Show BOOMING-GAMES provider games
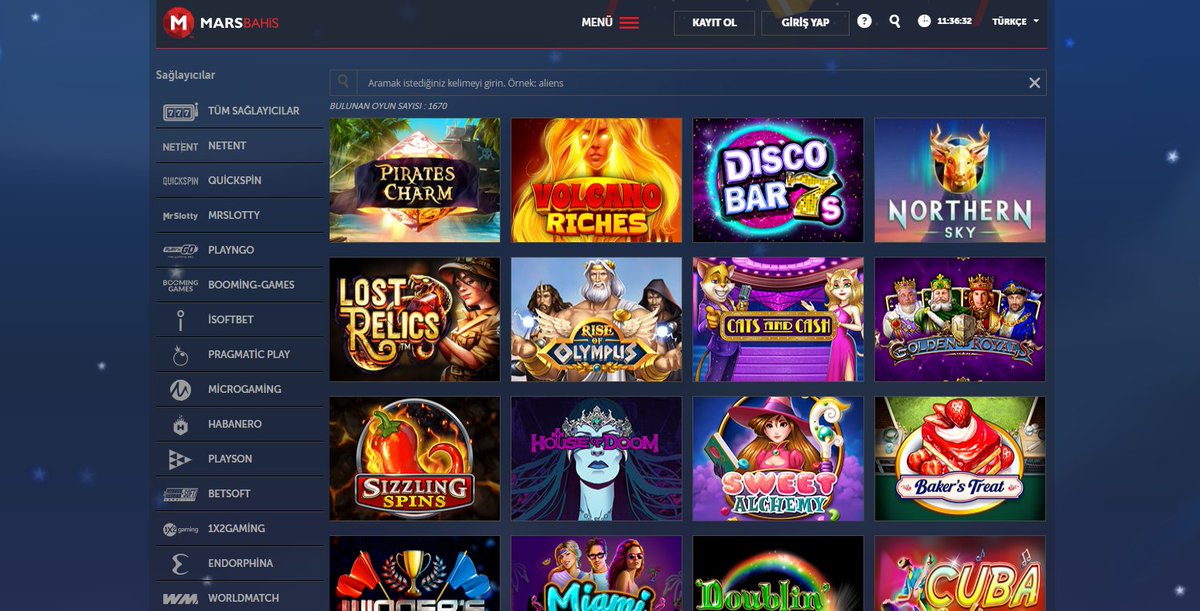1200x611 pixels. tap(251, 285)
